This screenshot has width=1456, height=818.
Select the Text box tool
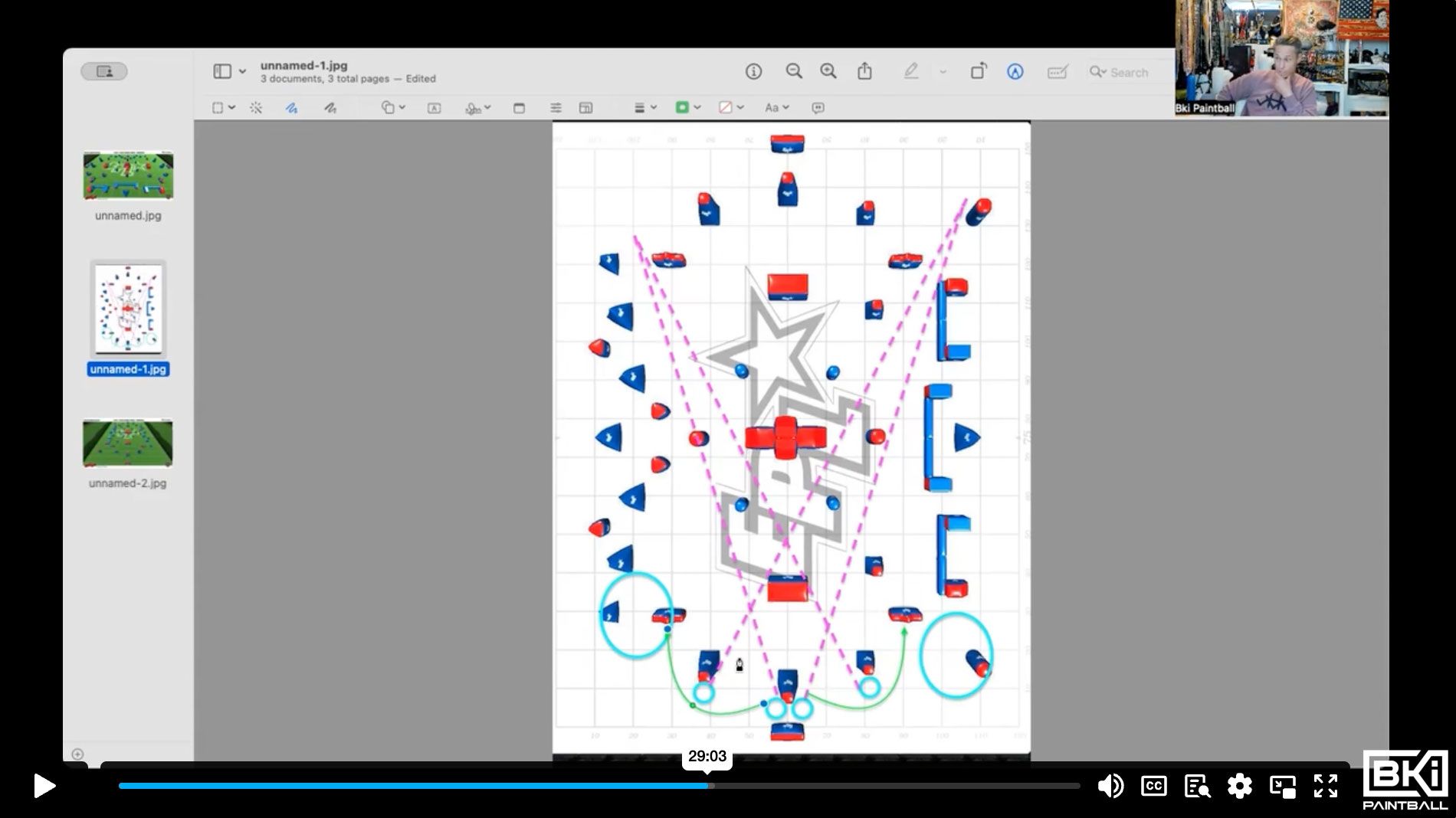coord(434,108)
